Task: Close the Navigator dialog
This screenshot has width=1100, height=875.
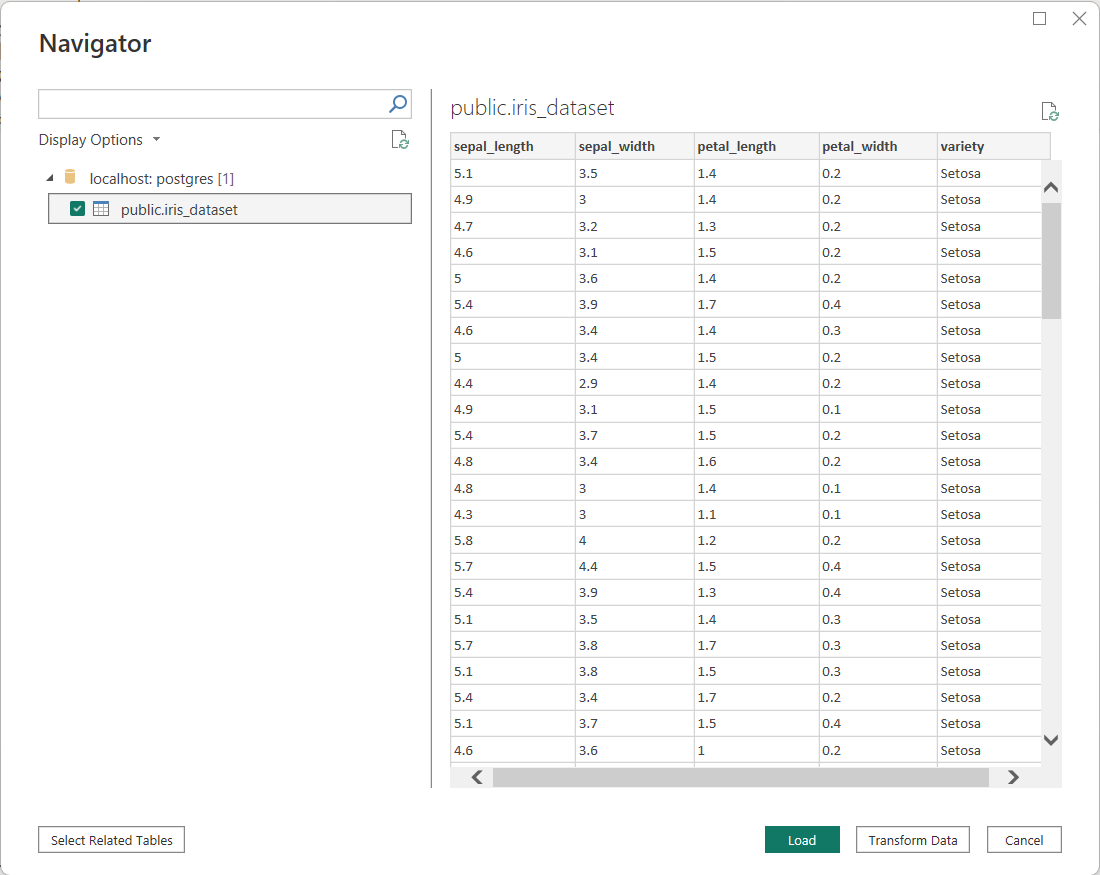Action: [1079, 19]
